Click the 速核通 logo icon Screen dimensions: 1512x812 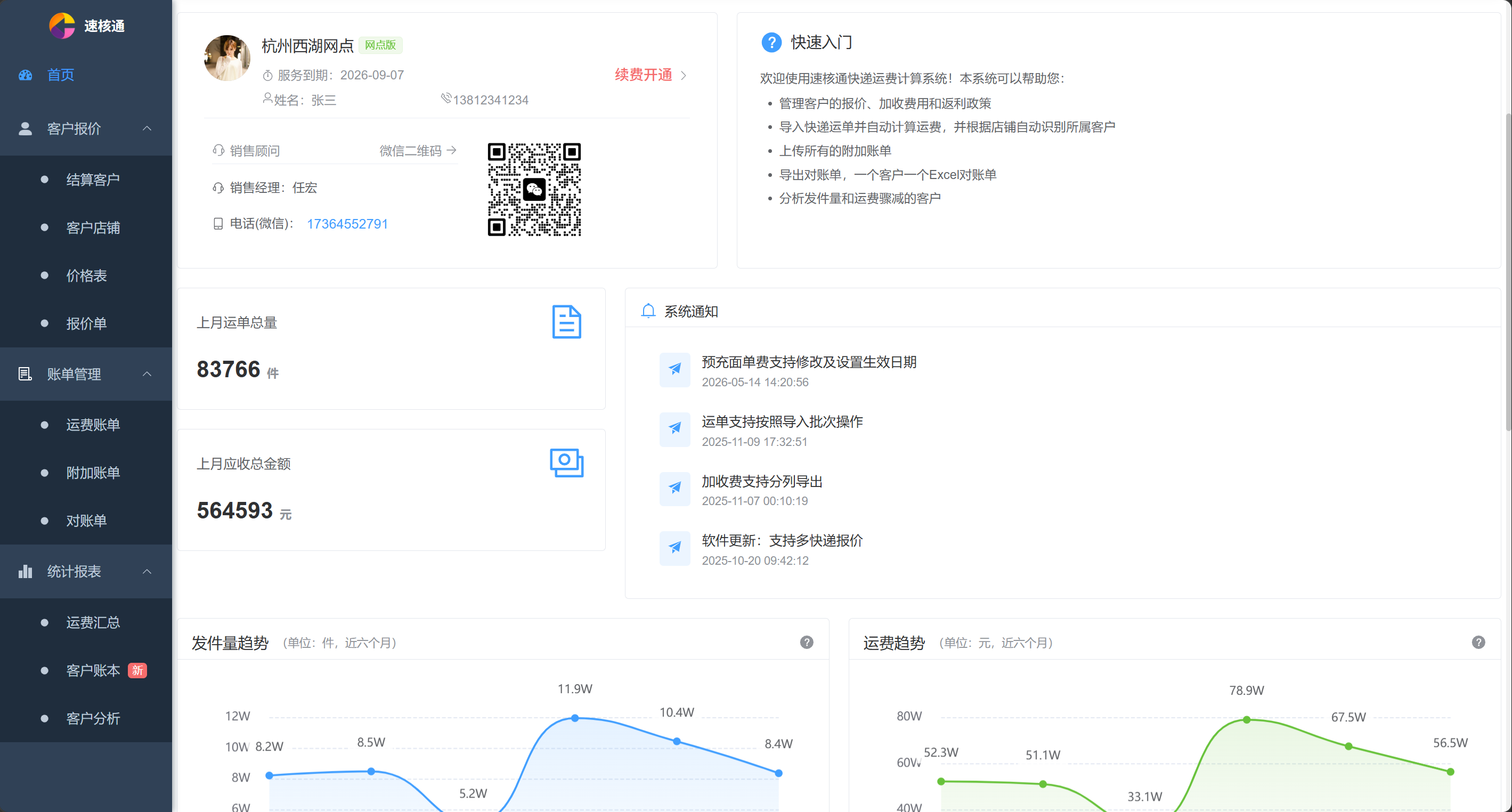pyautogui.click(x=62, y=26)
